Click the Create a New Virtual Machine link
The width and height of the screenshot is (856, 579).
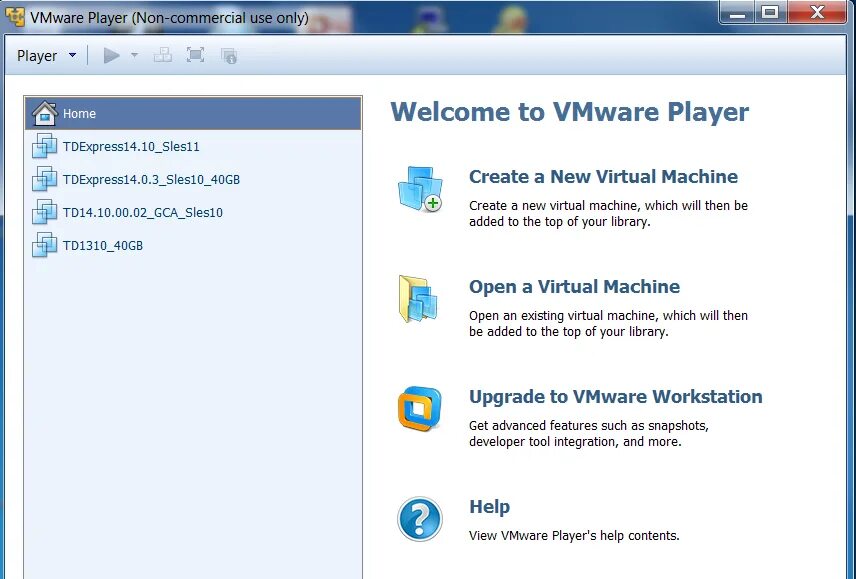603,177
